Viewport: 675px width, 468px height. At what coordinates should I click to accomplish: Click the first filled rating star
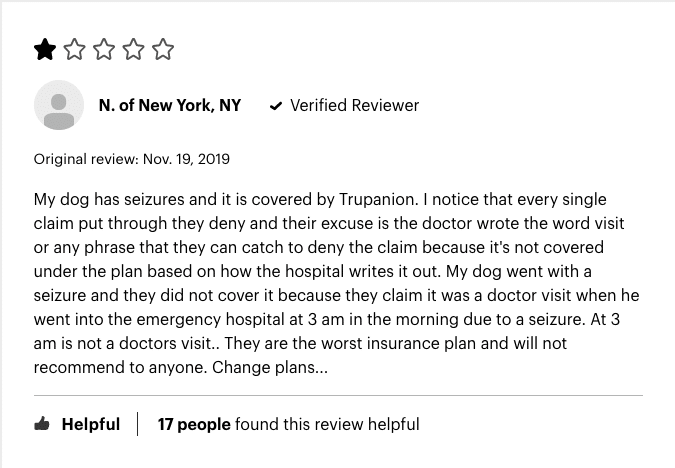tap(45, 49)
